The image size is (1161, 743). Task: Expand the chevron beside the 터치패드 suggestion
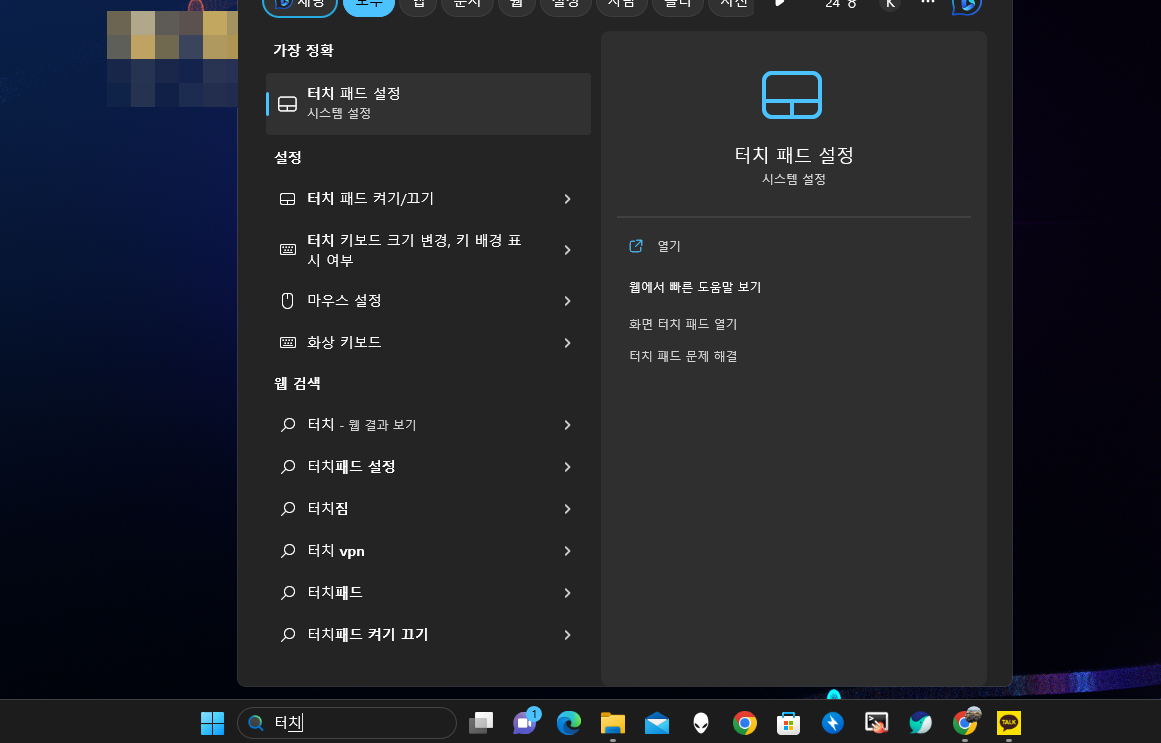click(567, 593)
